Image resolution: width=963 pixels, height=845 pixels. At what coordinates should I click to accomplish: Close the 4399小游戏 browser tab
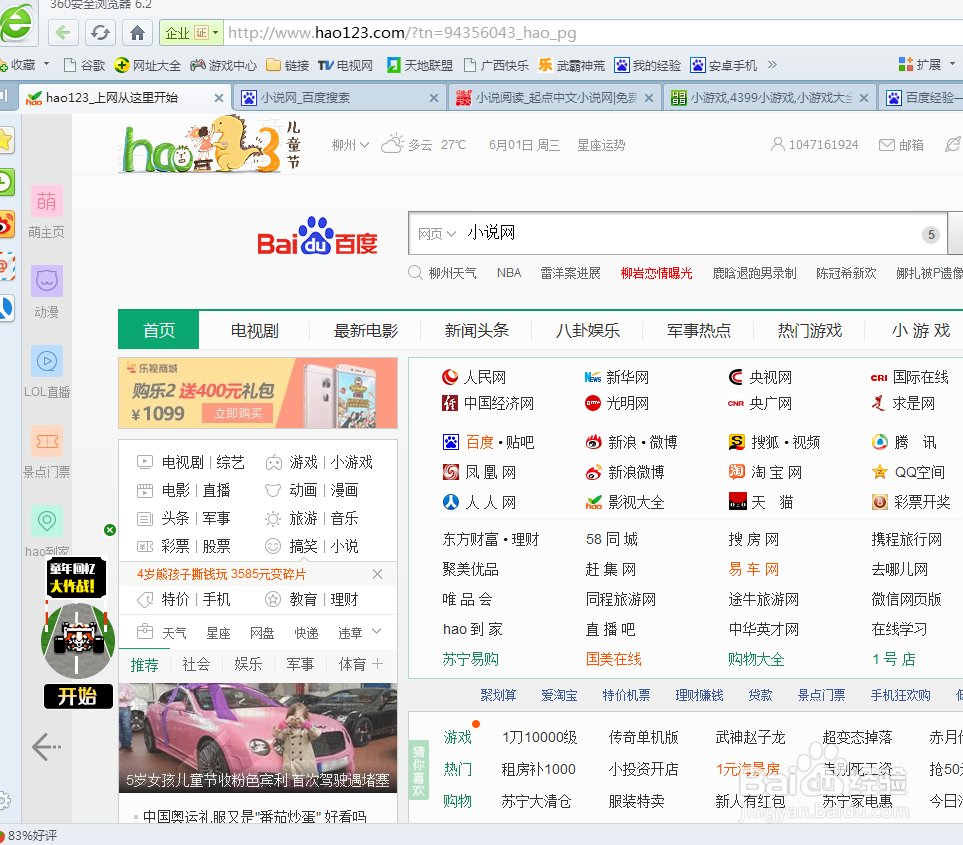click(864, 98)
